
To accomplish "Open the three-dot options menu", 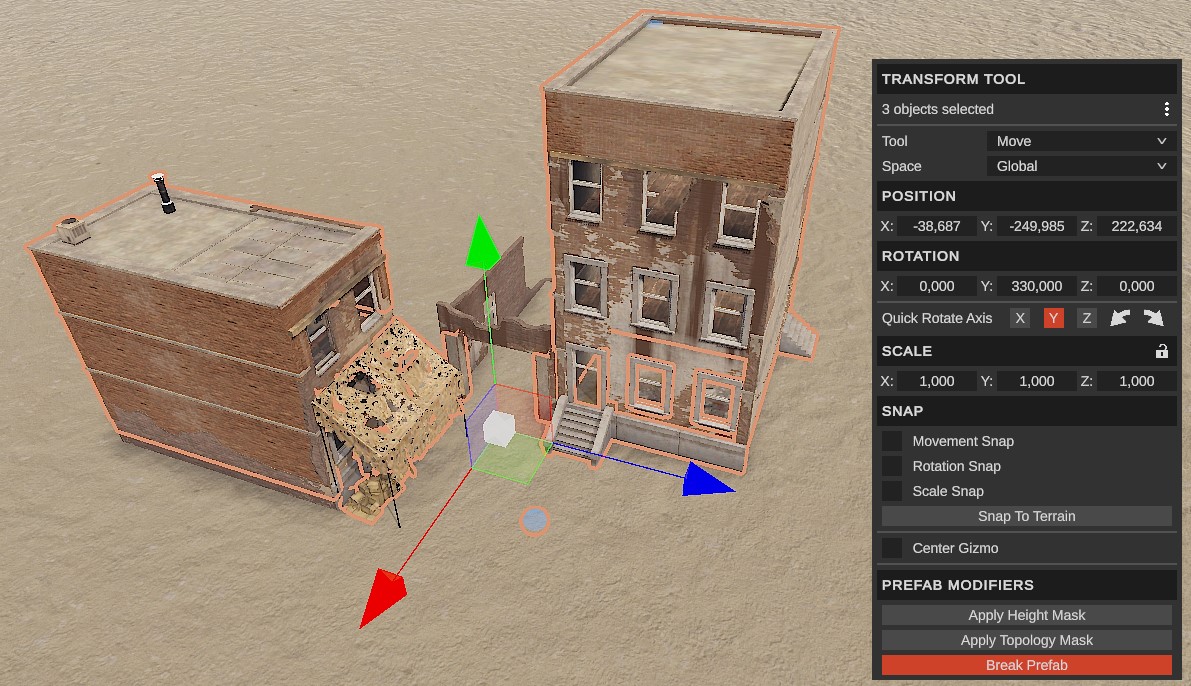I will 1166,109.
